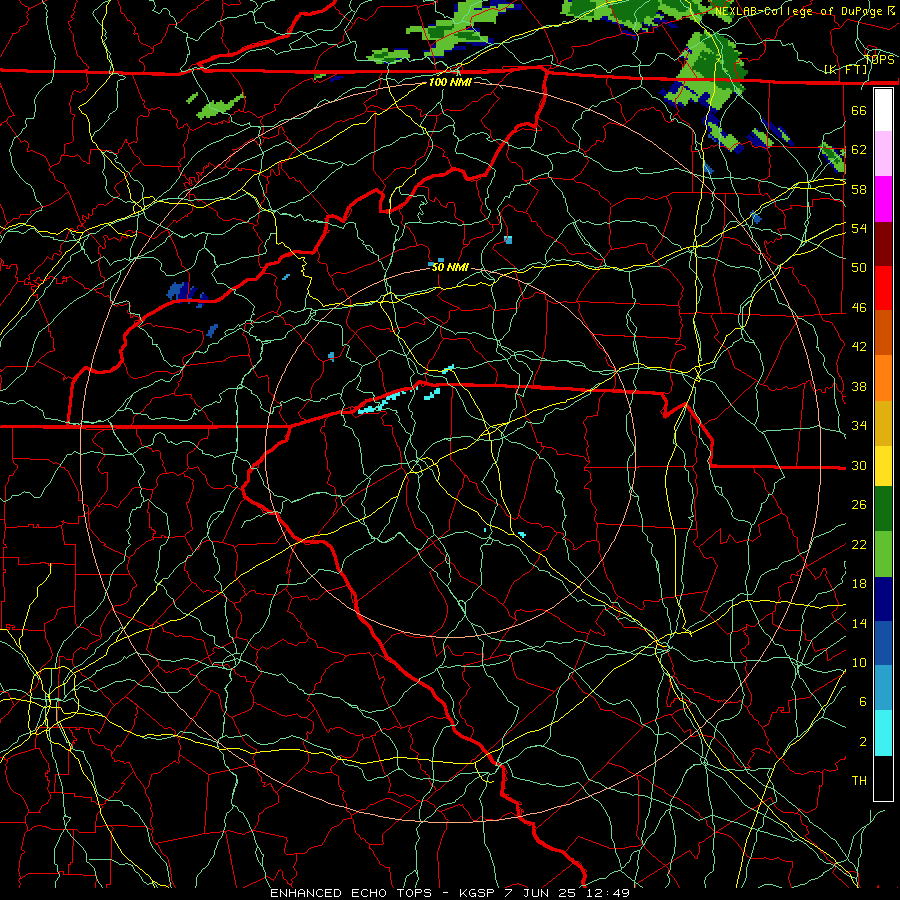Click the "ENHANCED ECHO TOPS" title text
The image size is (900, 900).
351,893
